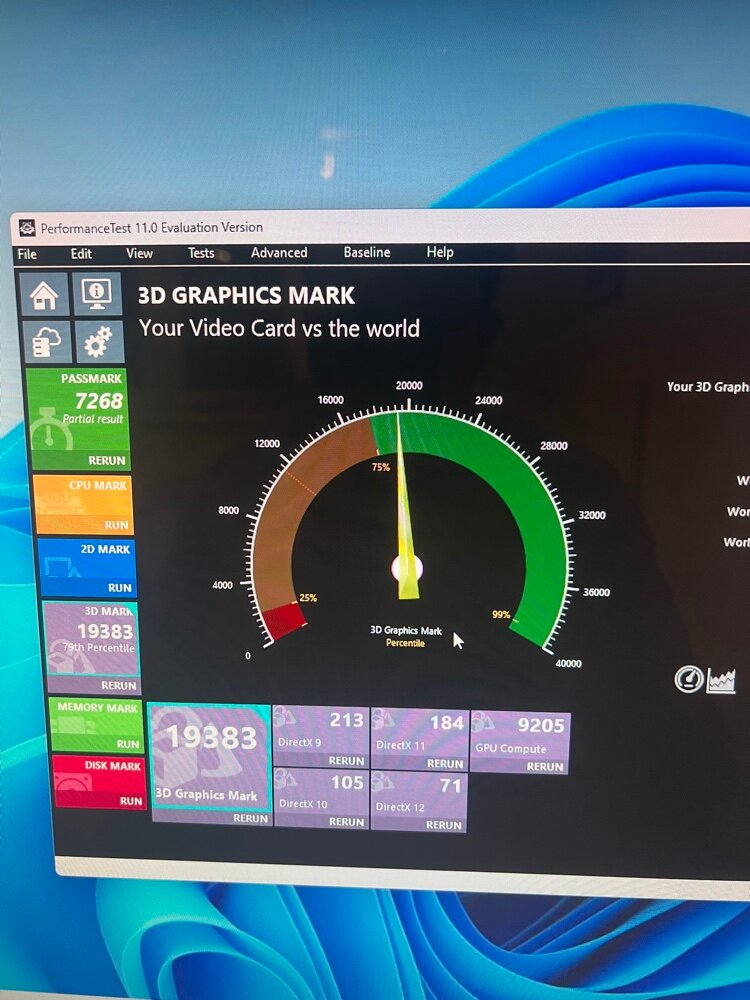Click the DirectX 10 score 105
This screenshot has width=750, height=1000.
click(347, 782)
